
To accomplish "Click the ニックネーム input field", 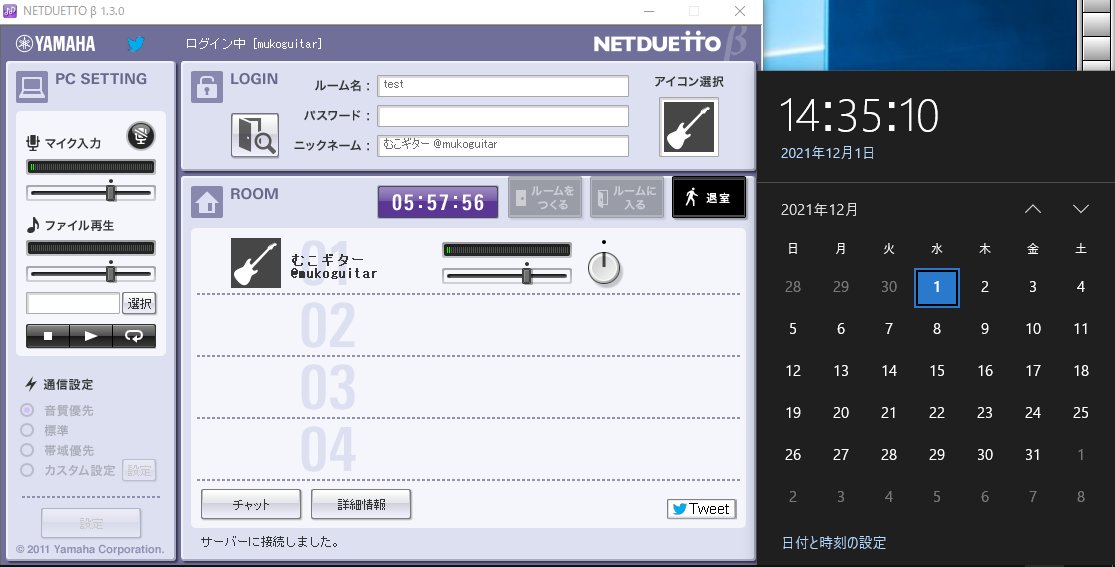I will pyautogui.click(x=503, y=145).
